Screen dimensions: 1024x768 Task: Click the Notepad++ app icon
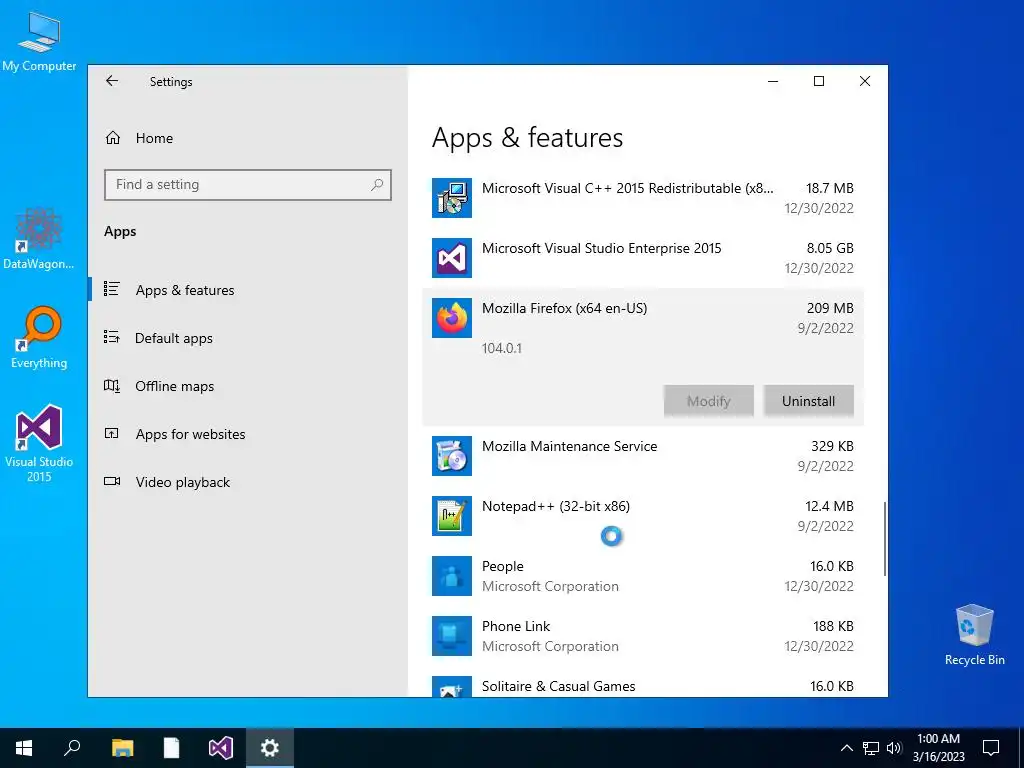point(452,516)
